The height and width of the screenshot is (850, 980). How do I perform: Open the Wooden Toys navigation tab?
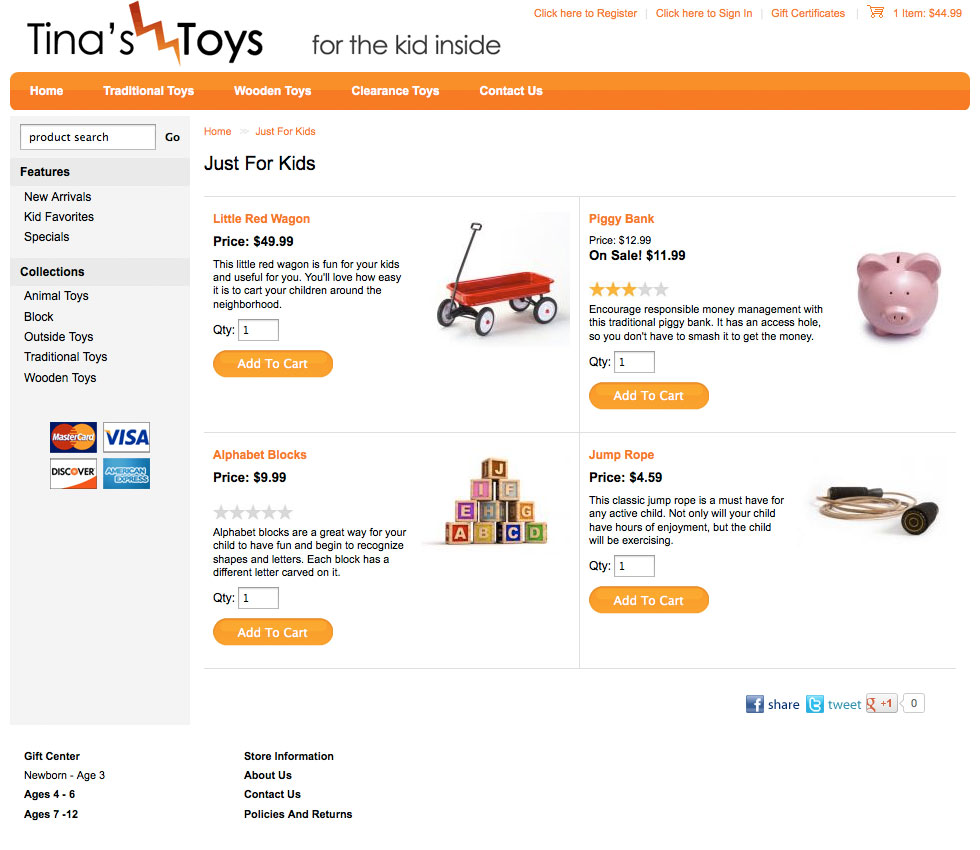click(272, 91)
